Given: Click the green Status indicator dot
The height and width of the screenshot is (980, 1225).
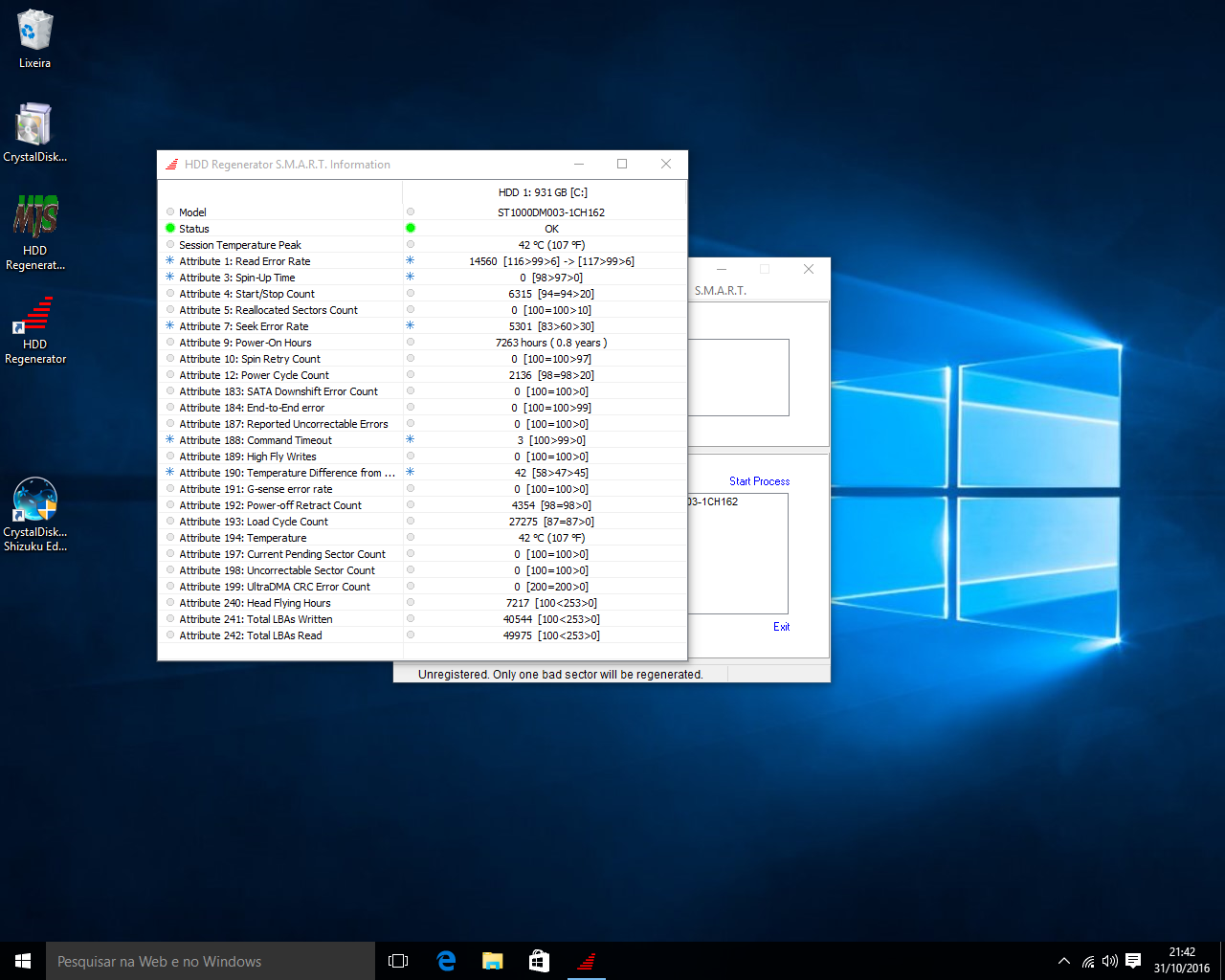Looking at the screenshot, I should (x=170, y=228).
